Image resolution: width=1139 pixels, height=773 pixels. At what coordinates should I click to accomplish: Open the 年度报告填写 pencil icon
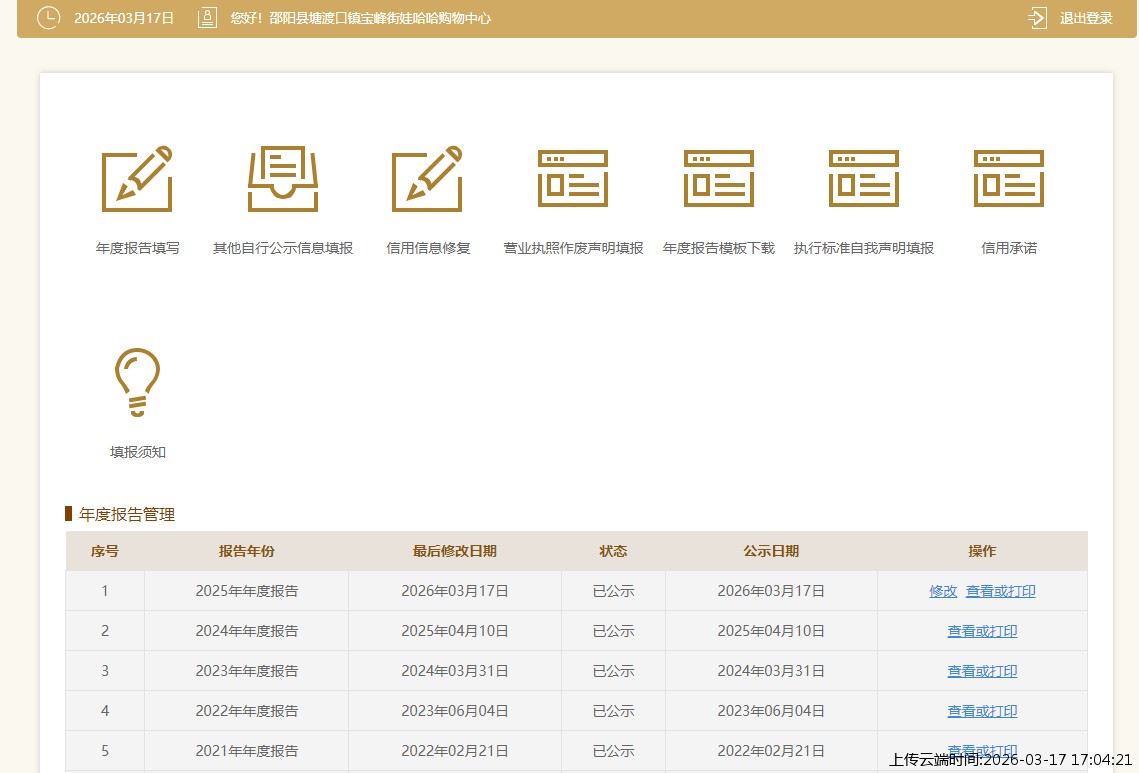(137, 179)
